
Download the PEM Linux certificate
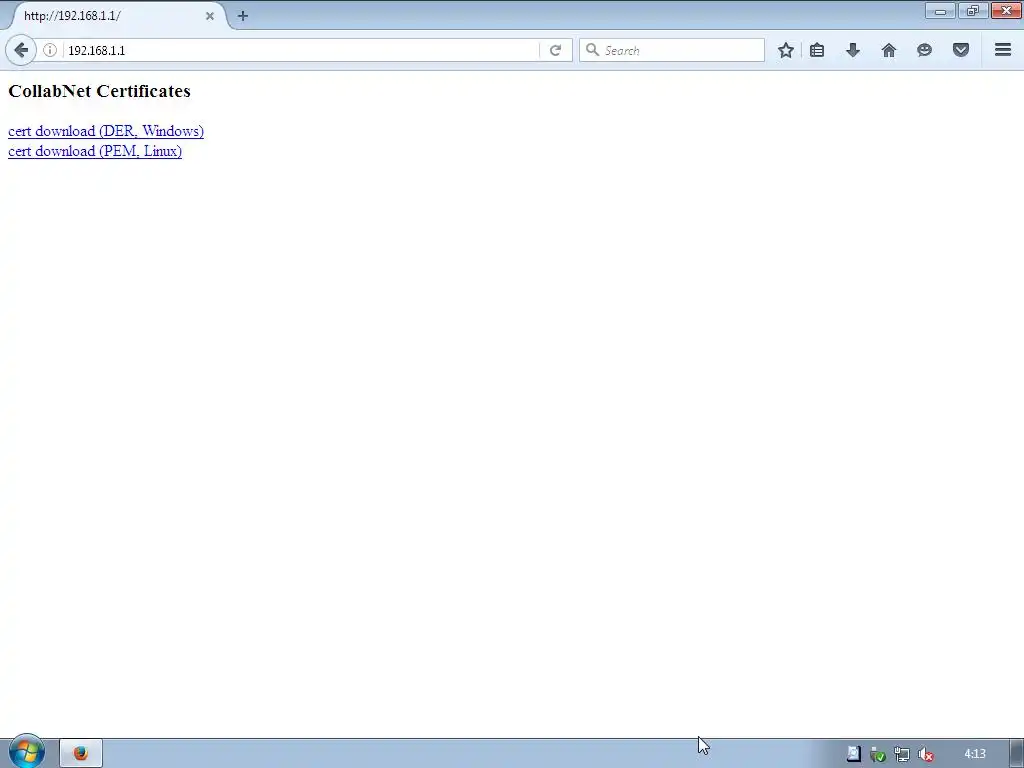(95, 152)
